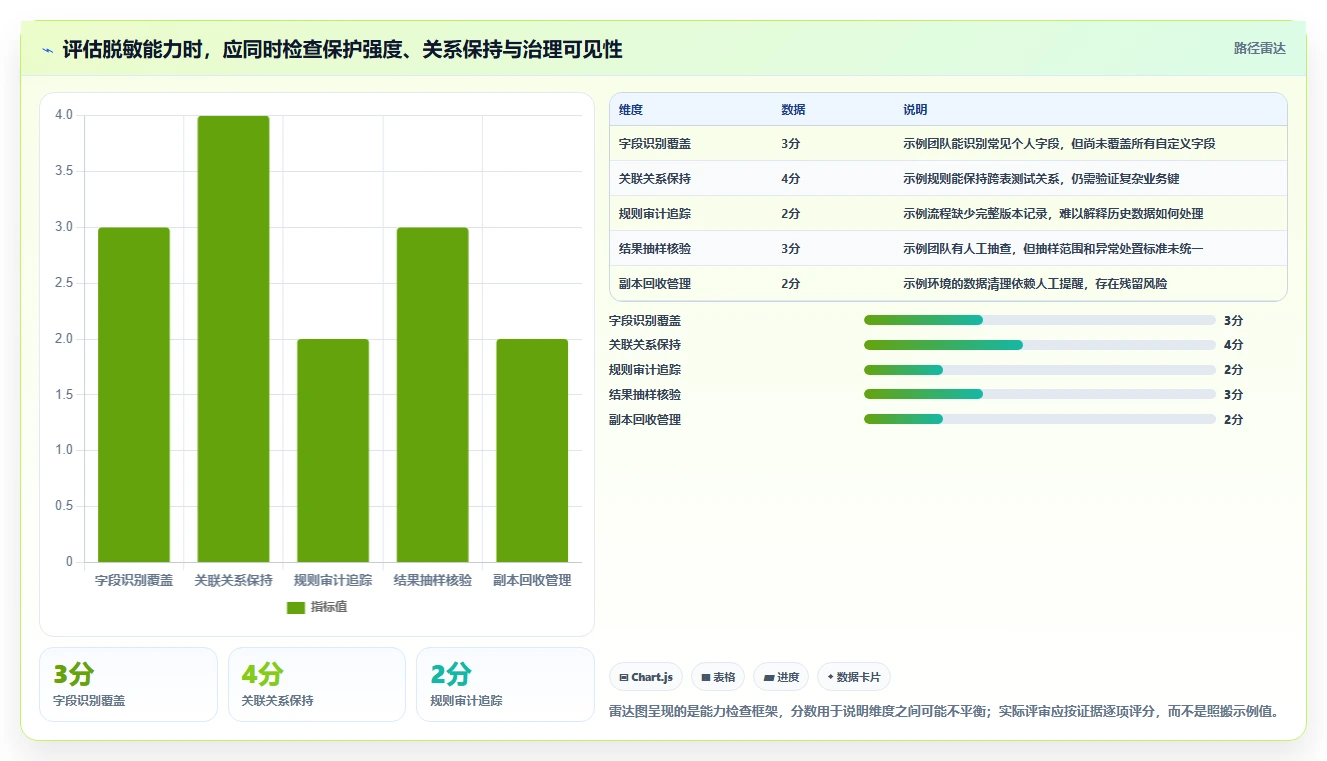Click the 字段识别覆盖 progress bar

click(1040, 320)
